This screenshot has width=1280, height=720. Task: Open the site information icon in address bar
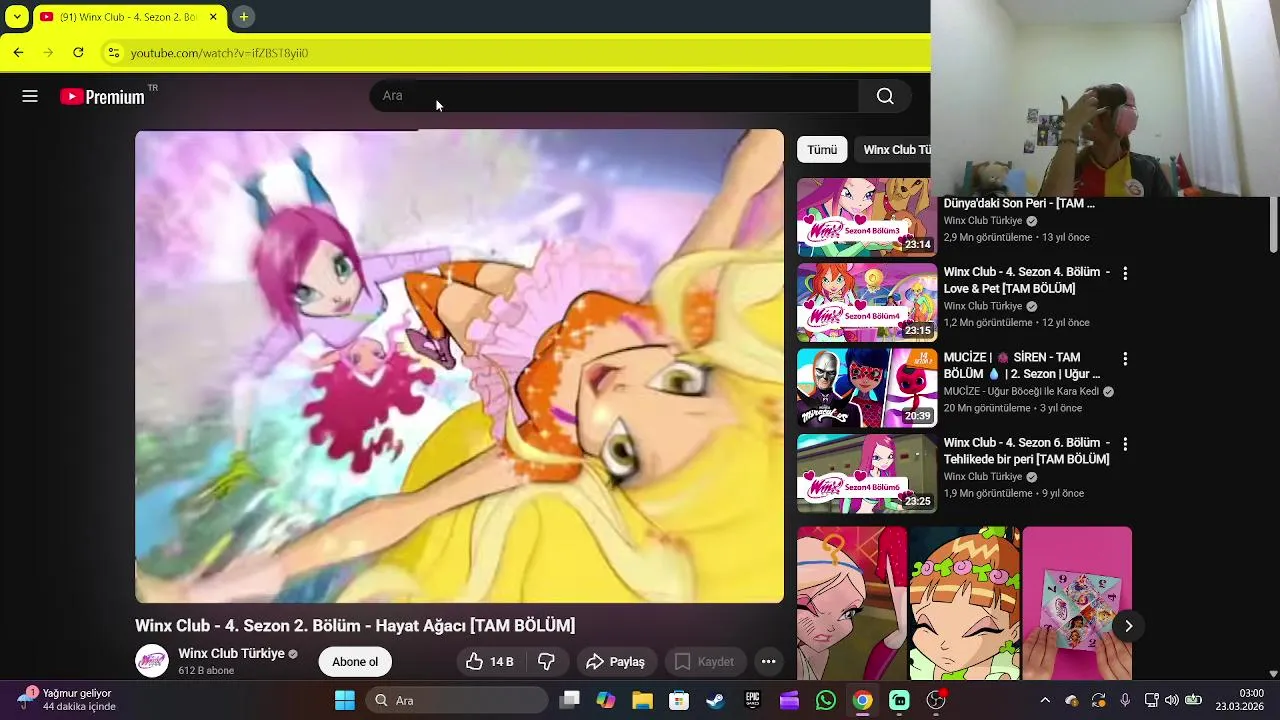(113, 53)
